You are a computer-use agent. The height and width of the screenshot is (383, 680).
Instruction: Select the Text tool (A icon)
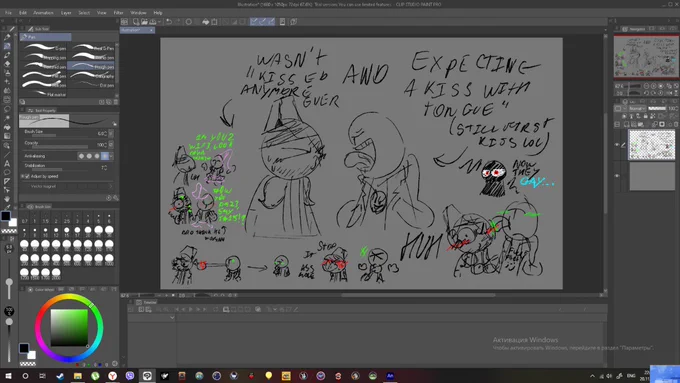(x=7, y=164)
